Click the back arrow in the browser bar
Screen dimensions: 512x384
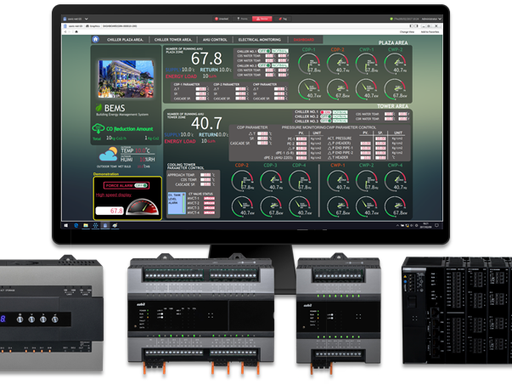(66, 32)
